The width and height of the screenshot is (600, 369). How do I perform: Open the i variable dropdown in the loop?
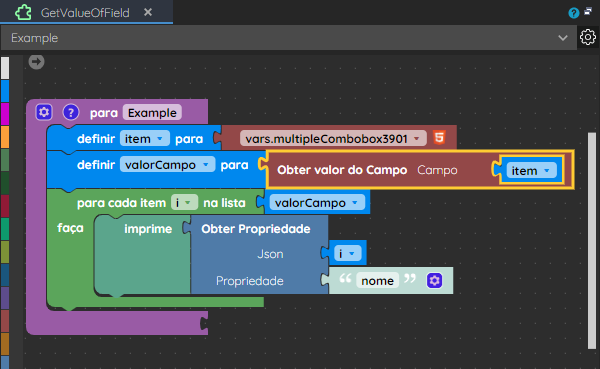(184, 202)
